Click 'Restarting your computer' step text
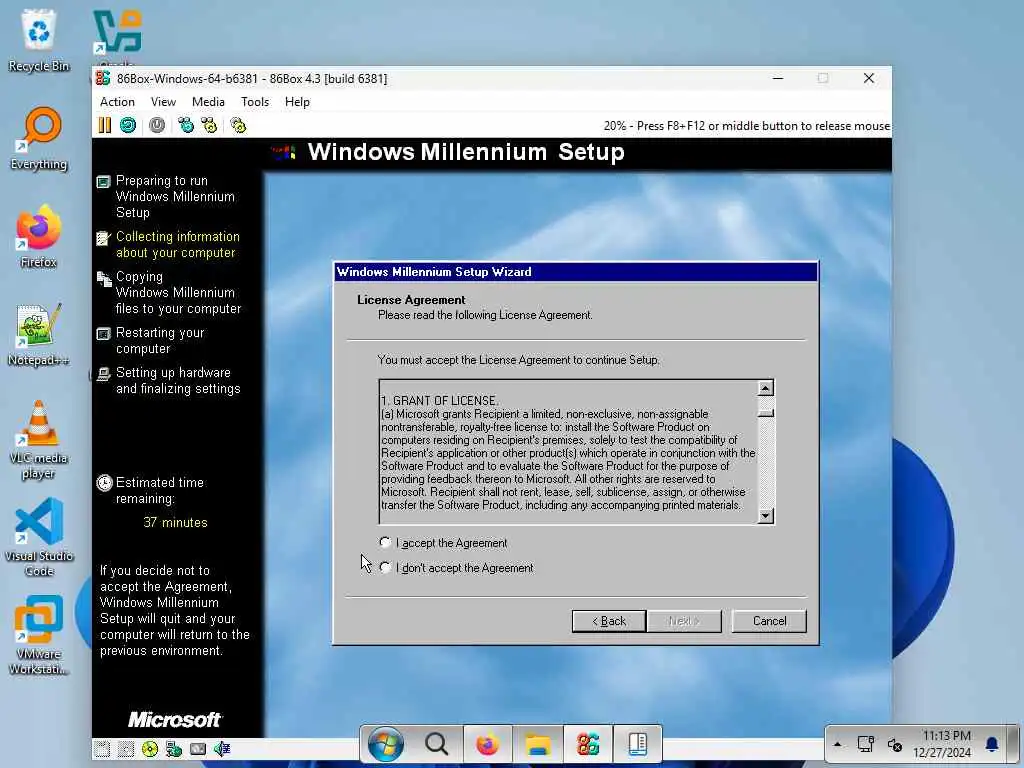Screen dimensions: 1024x768 pos(160,341)
